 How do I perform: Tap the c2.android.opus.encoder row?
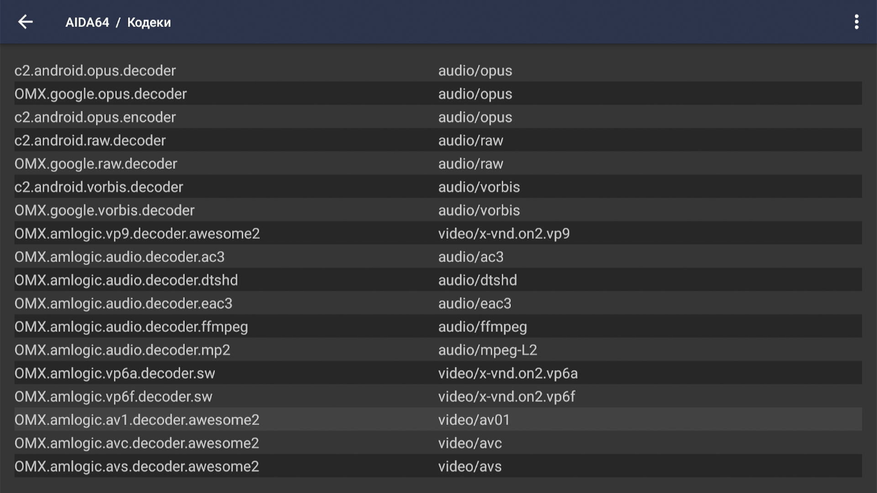click(95, 117)
